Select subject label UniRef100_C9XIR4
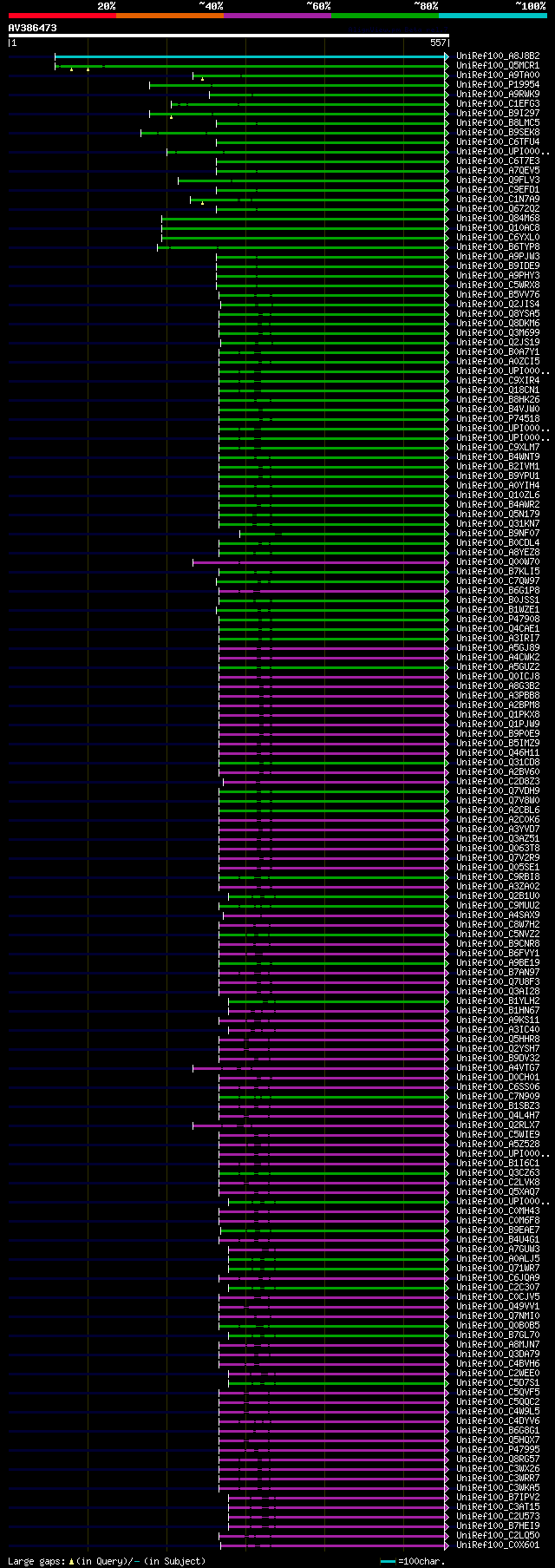 (x=498, y=381)
